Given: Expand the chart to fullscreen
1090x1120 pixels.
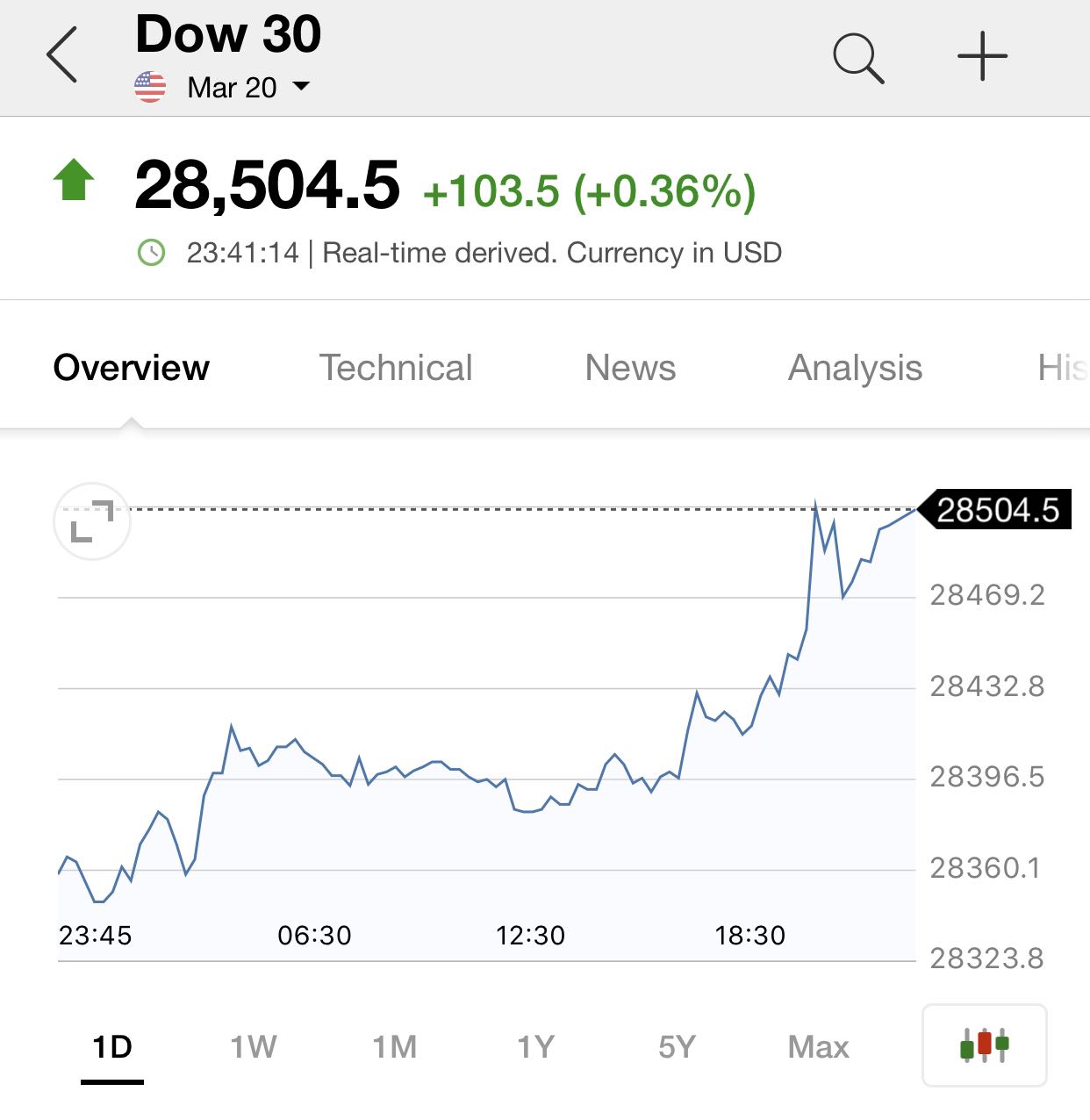Looking at the screenshot, I should 92,521.
